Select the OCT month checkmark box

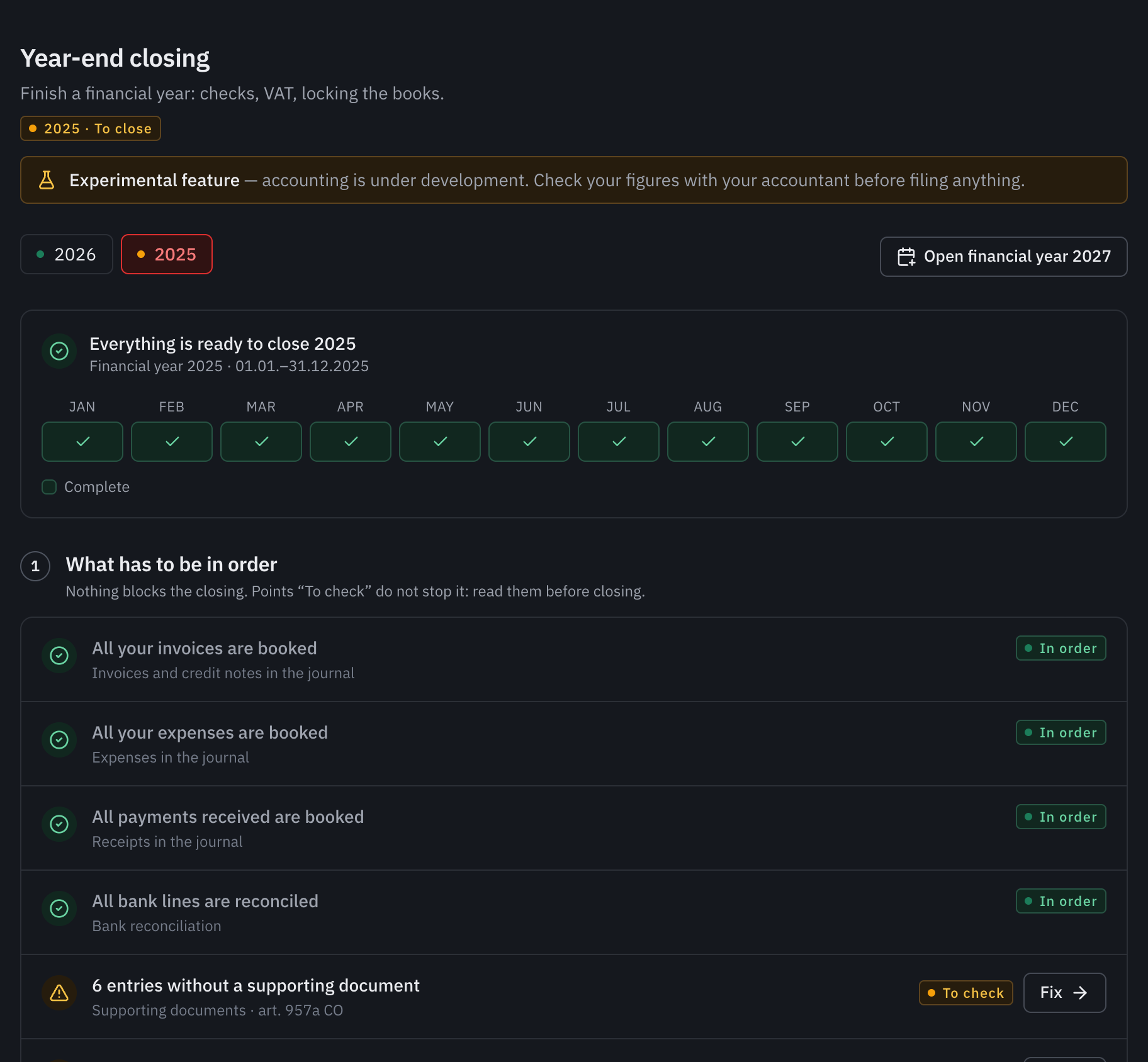point(887,442)
